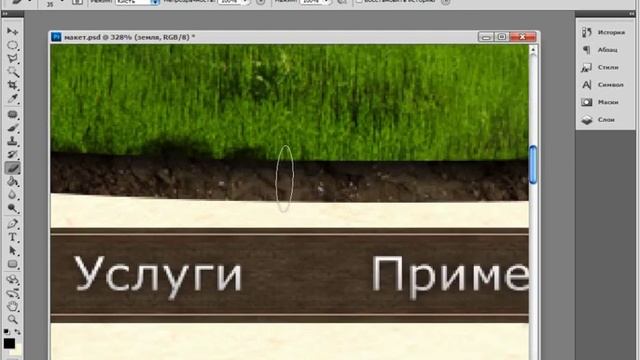Select the 3D Rotate tool
Screen dimensions: 640x360
pyautogui.click(x=12, y=280)
